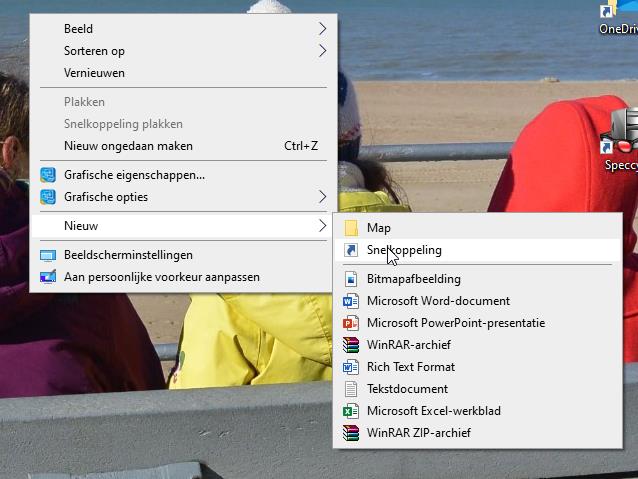Click the Beeldscherminstellingen monitor icon
Image resolution: width=638 pixels, height=479 pixels.
coord(48,255)
